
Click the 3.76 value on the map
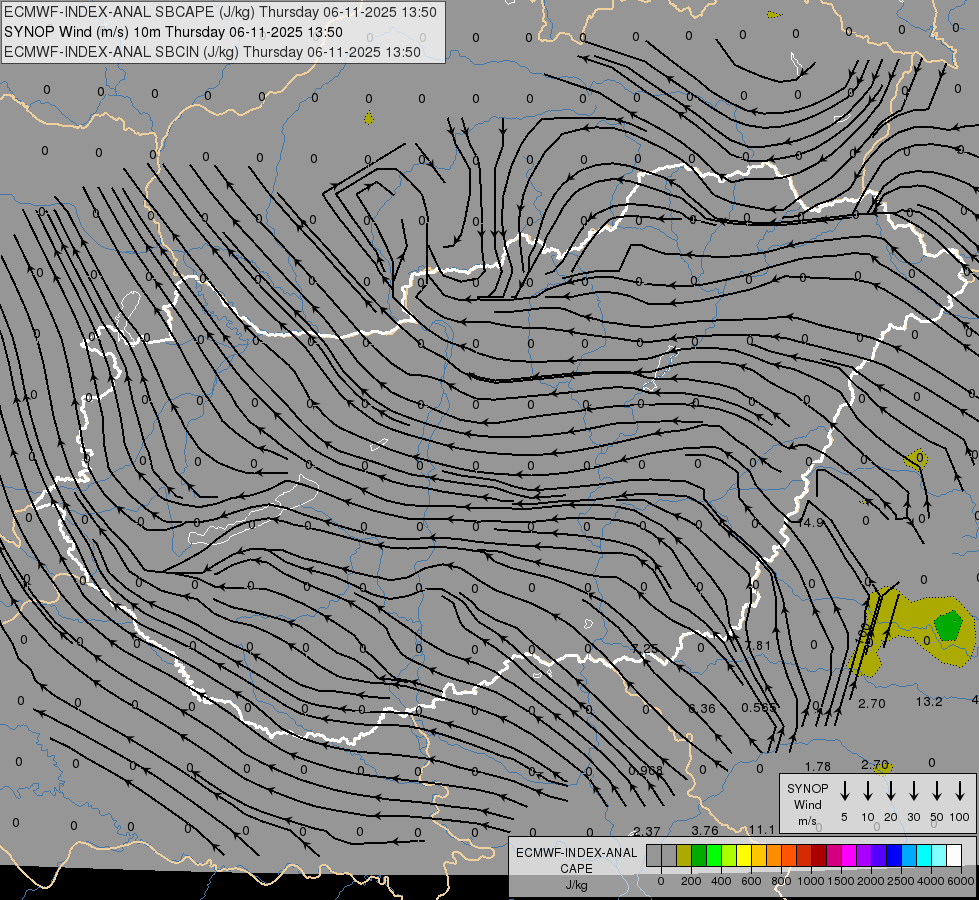[705, 830]
